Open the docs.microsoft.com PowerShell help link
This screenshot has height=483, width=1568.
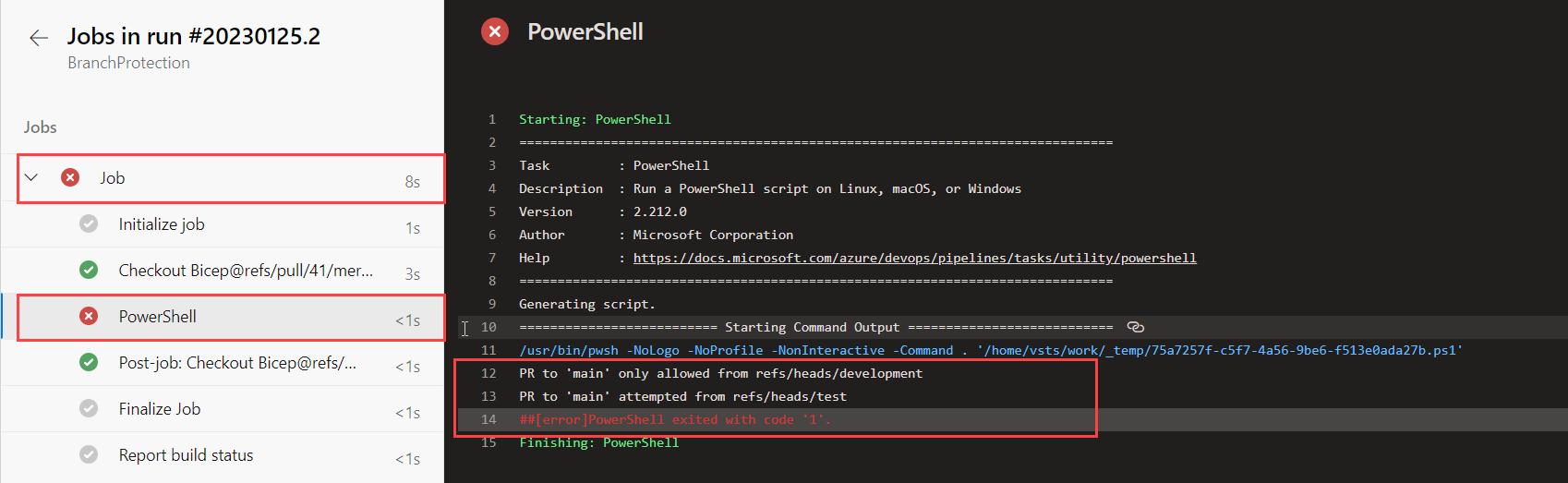click(914, 258)
